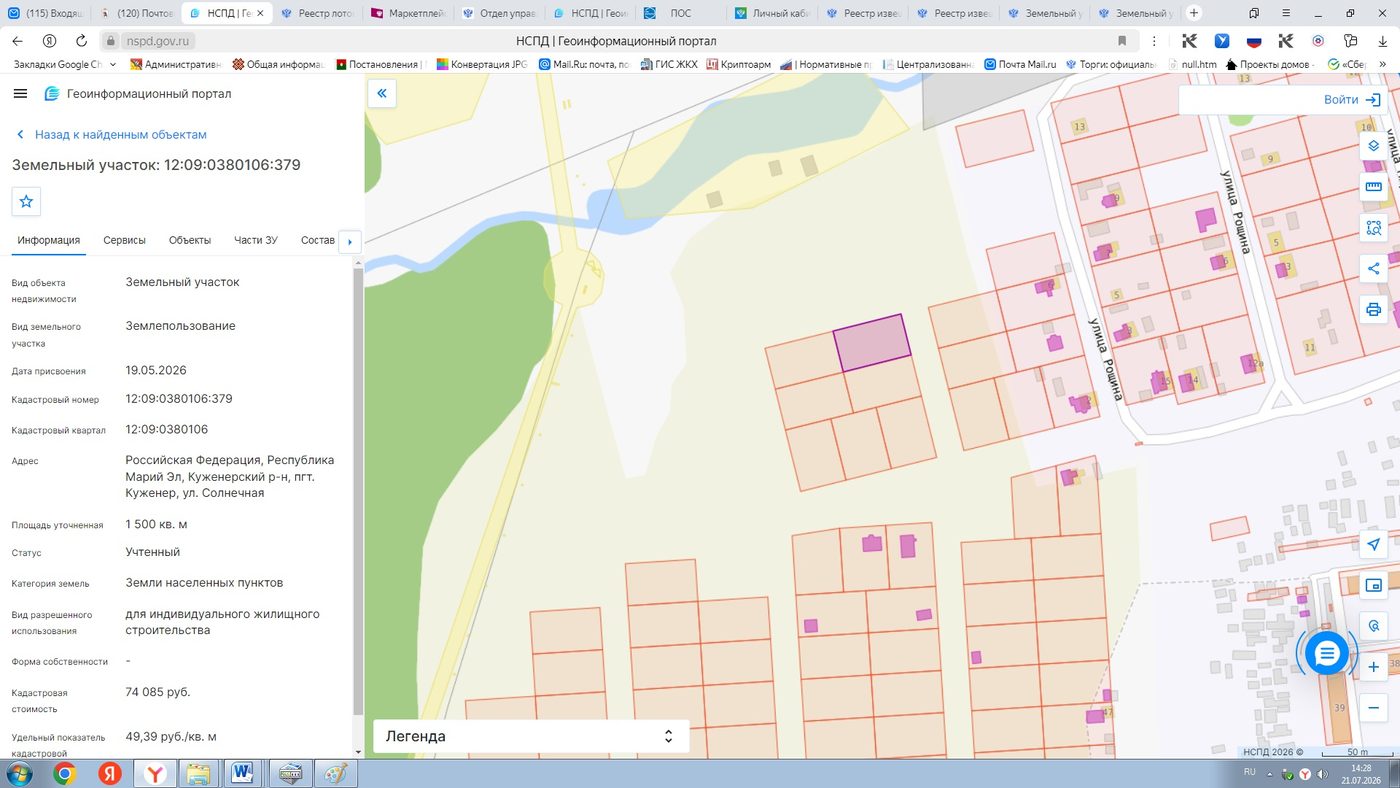1400x788 pixels.
Task: Switch to the Объекты tab
Action: coord(190,240)
